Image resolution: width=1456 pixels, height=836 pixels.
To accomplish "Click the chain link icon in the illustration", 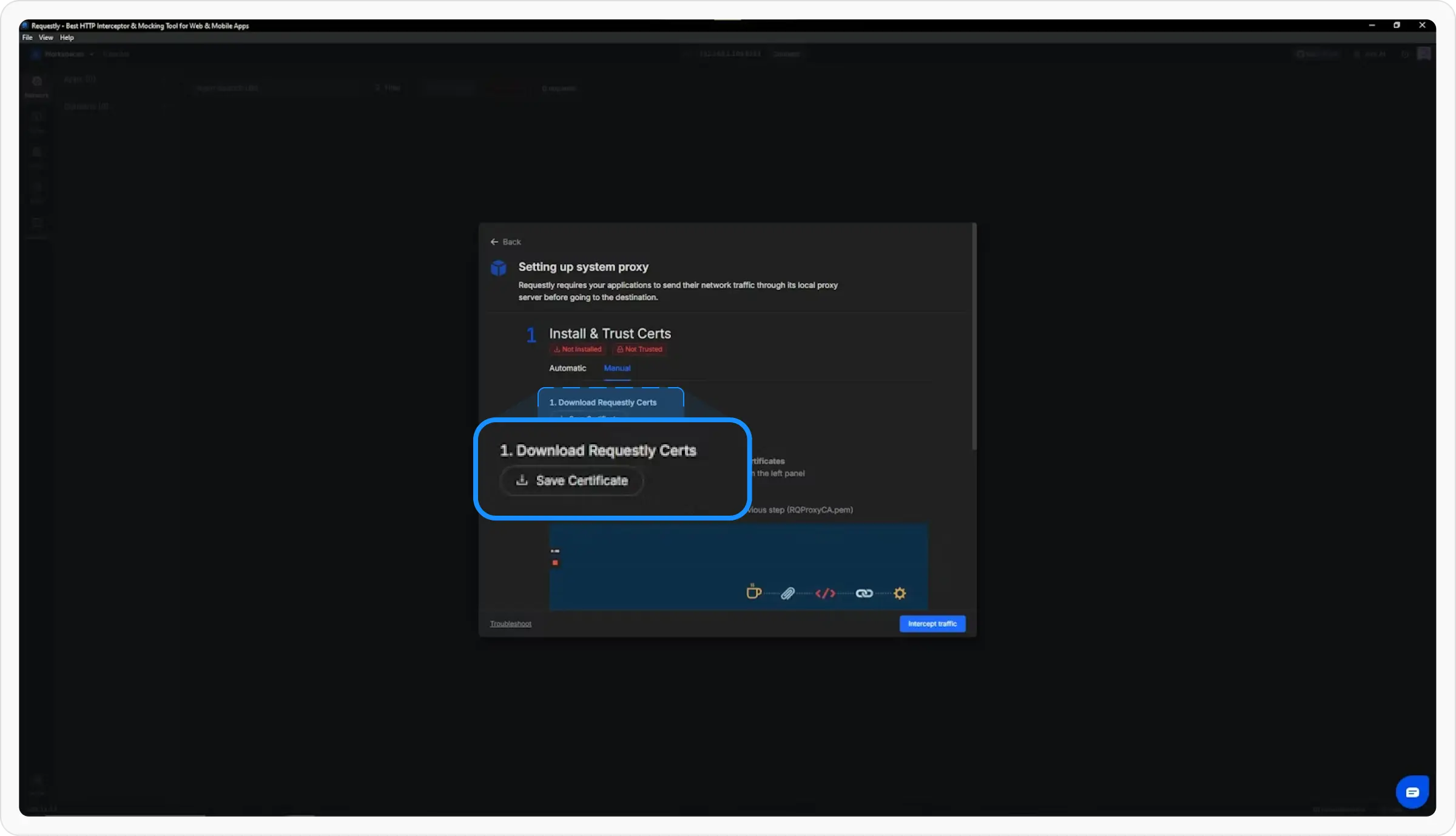I will (864, 593).
